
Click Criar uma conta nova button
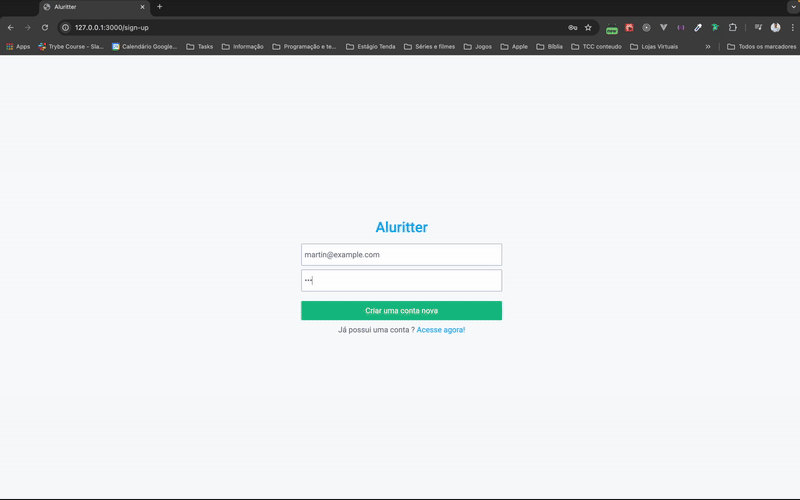tap(402, 311)
